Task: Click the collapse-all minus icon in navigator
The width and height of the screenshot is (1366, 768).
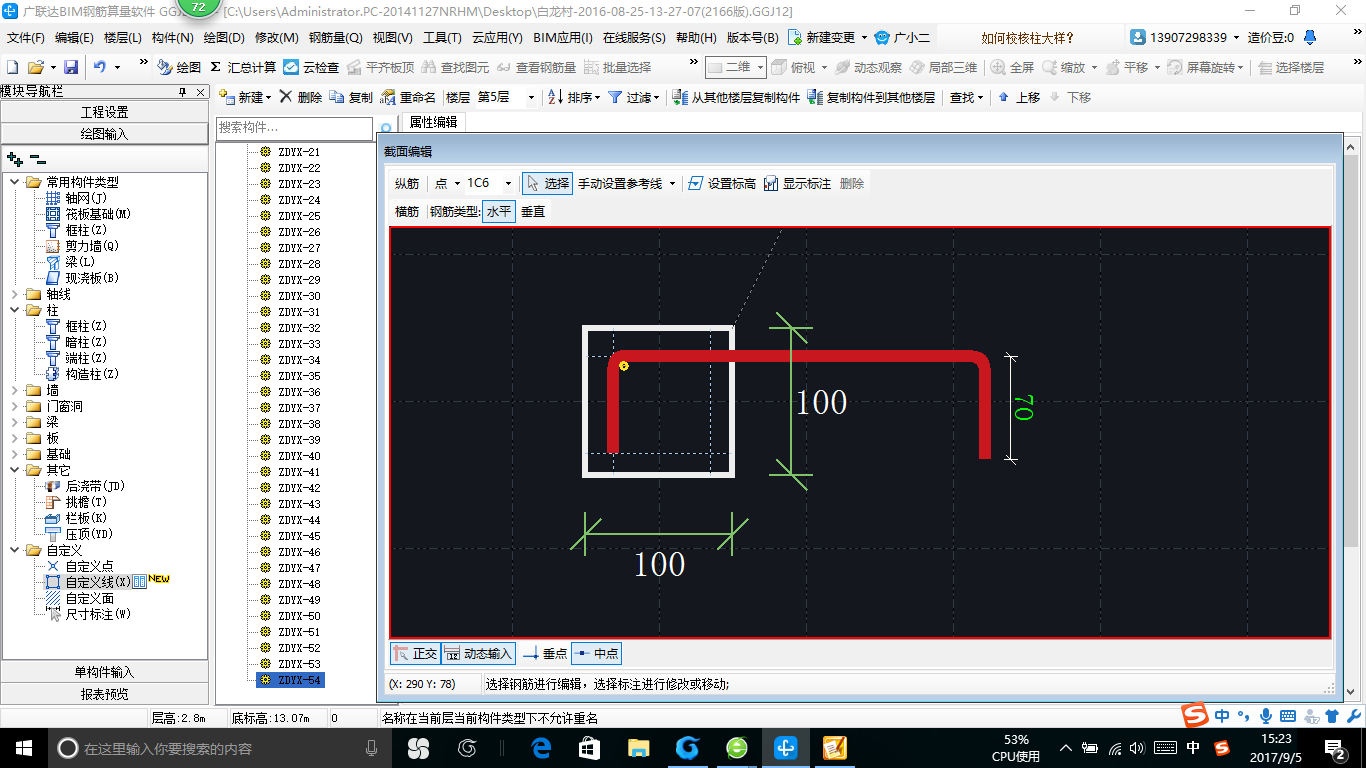Action: click(37, 158)
